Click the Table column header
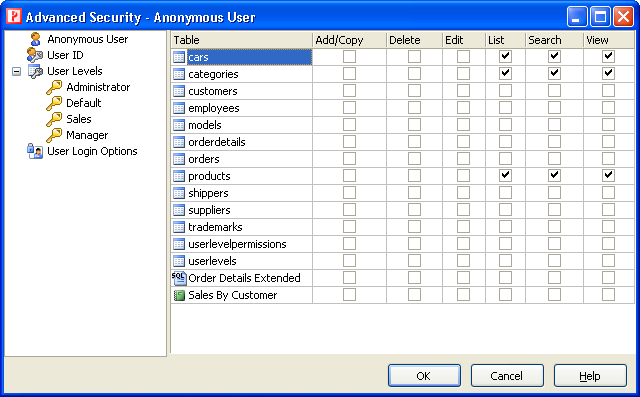Viewport: 640px width, 397px height. click(x=242, y=40)
